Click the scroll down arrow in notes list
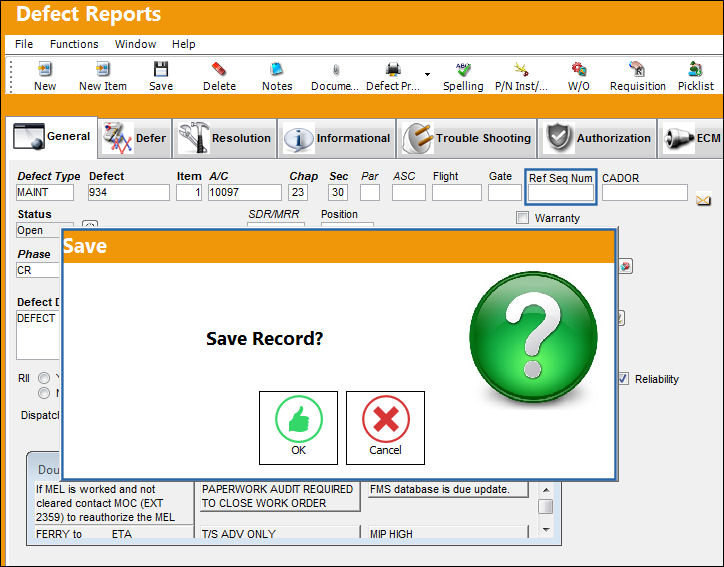Image resolution: width=724 pixels, height=567 pixels. coord(546,530)
